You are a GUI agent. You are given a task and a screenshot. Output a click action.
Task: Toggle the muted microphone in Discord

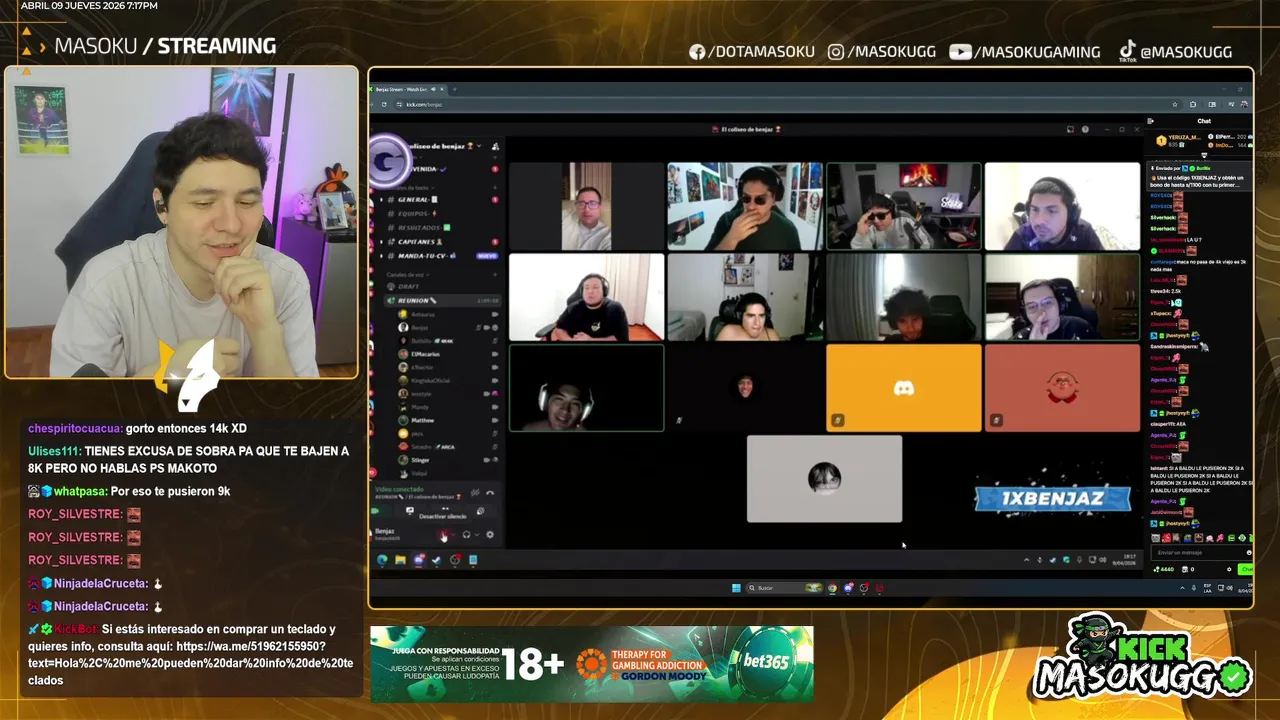tap(444, 535)
